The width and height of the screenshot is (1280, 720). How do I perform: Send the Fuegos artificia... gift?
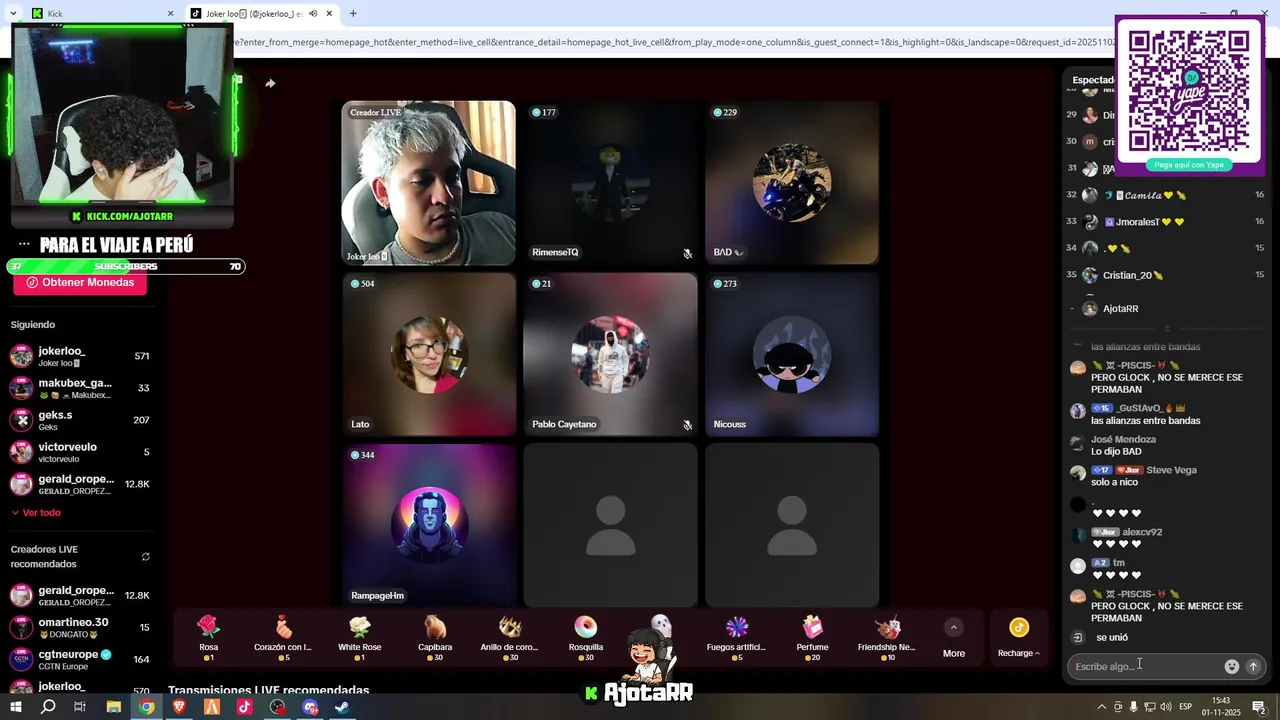(737, 638)
